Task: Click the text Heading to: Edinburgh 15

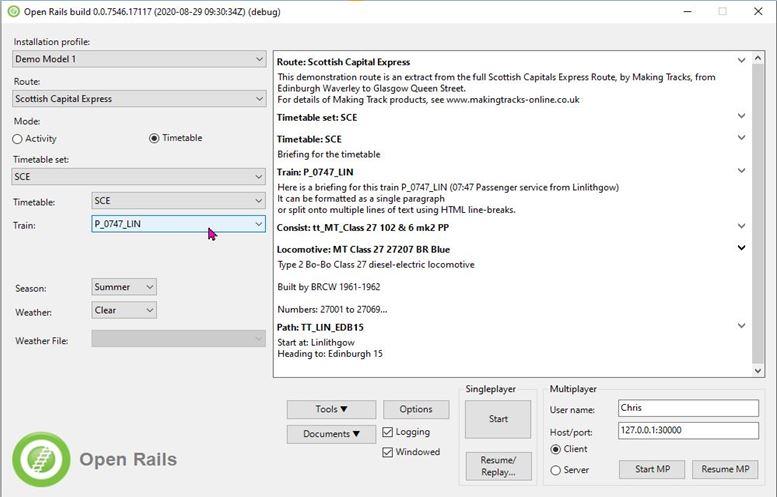Action: (x=330, y=354)
